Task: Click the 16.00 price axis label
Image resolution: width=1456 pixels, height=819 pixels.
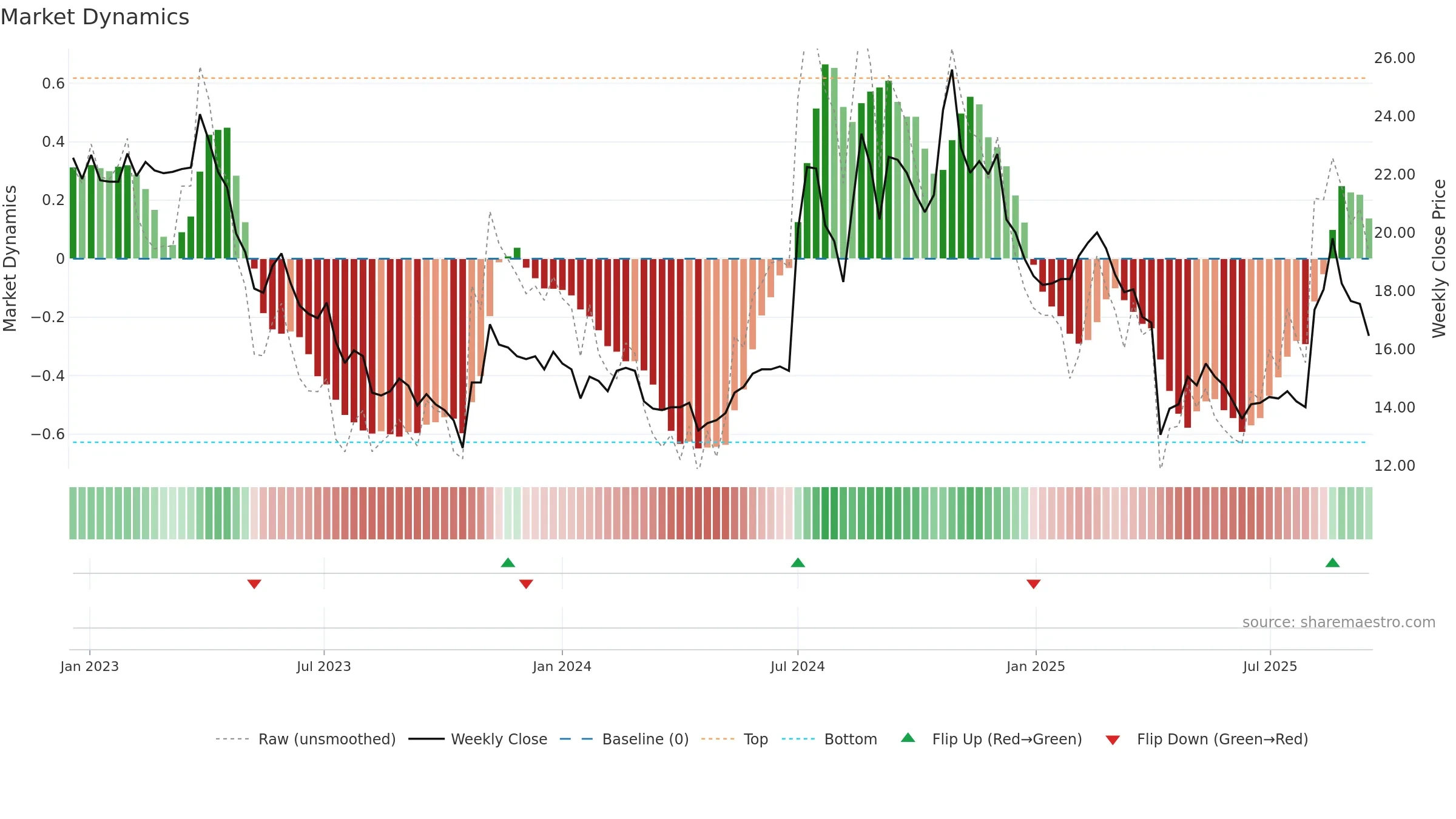Action: coord(1395,349)
